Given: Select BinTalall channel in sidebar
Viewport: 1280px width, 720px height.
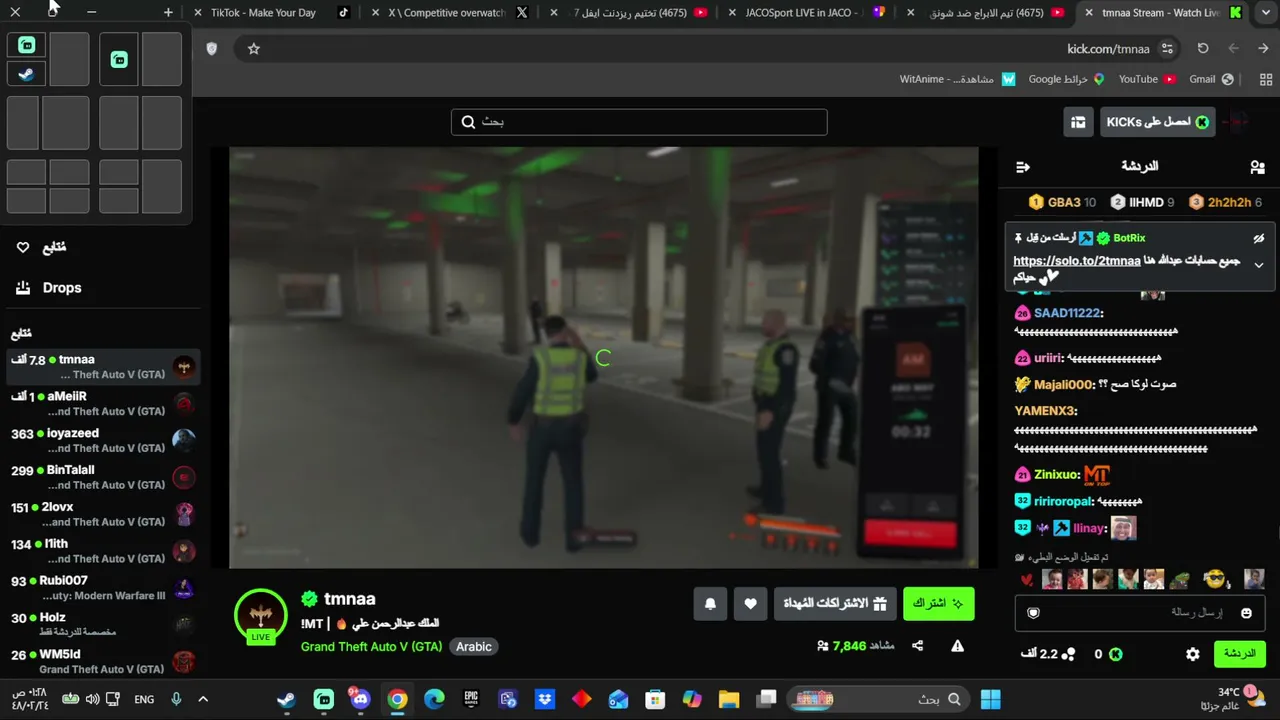Looking at the screenshot, I should tap(102, 478).
